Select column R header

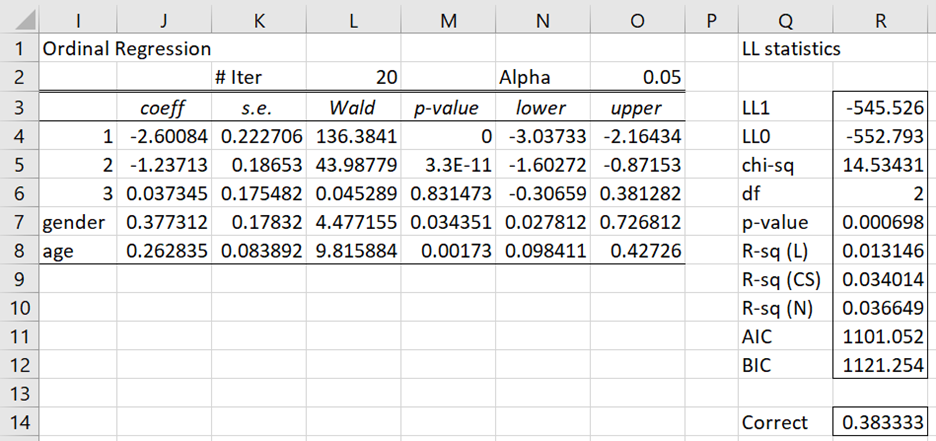click(x=880, y=20)
